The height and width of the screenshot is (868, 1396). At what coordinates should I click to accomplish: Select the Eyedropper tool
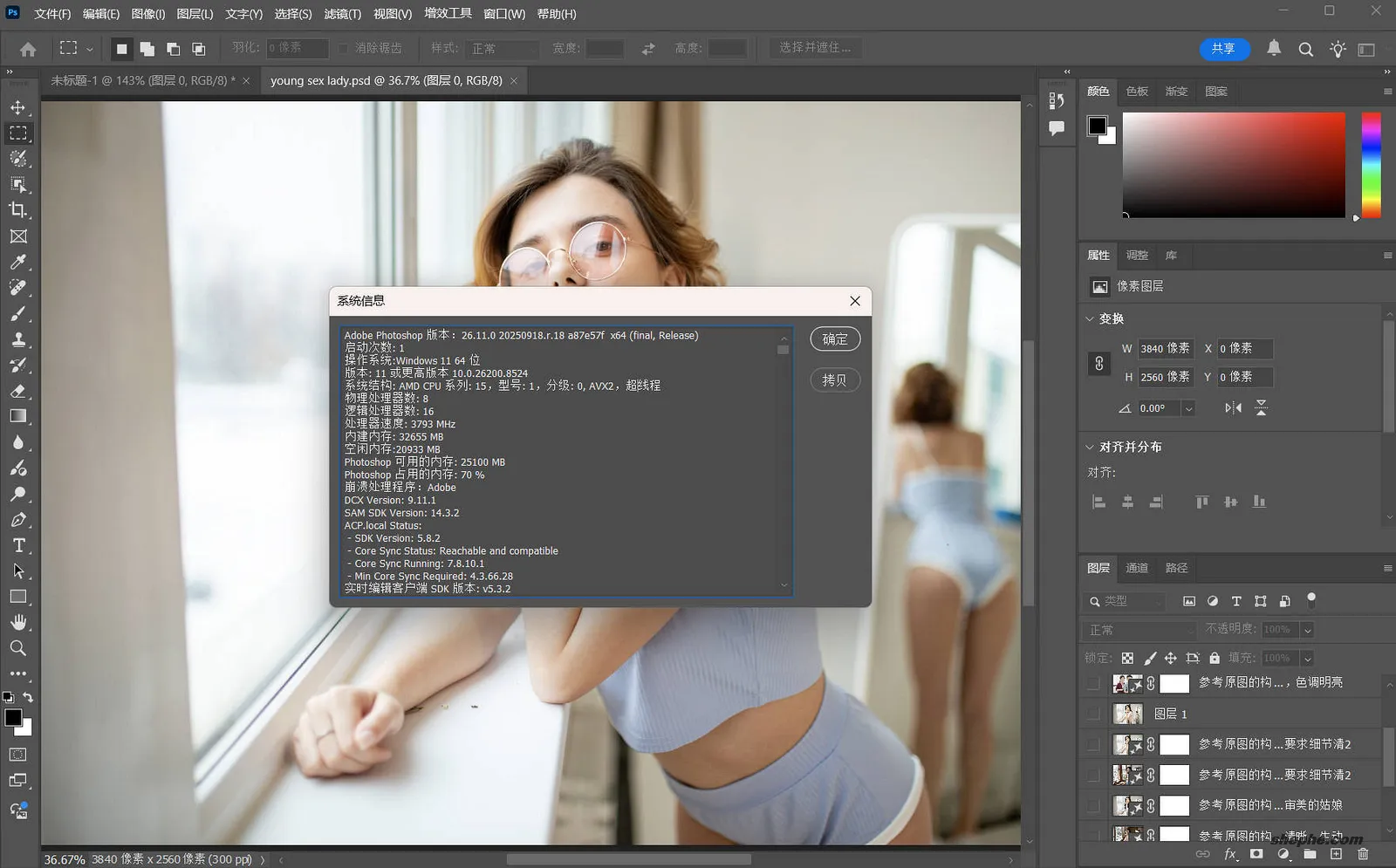coord(17,262)
